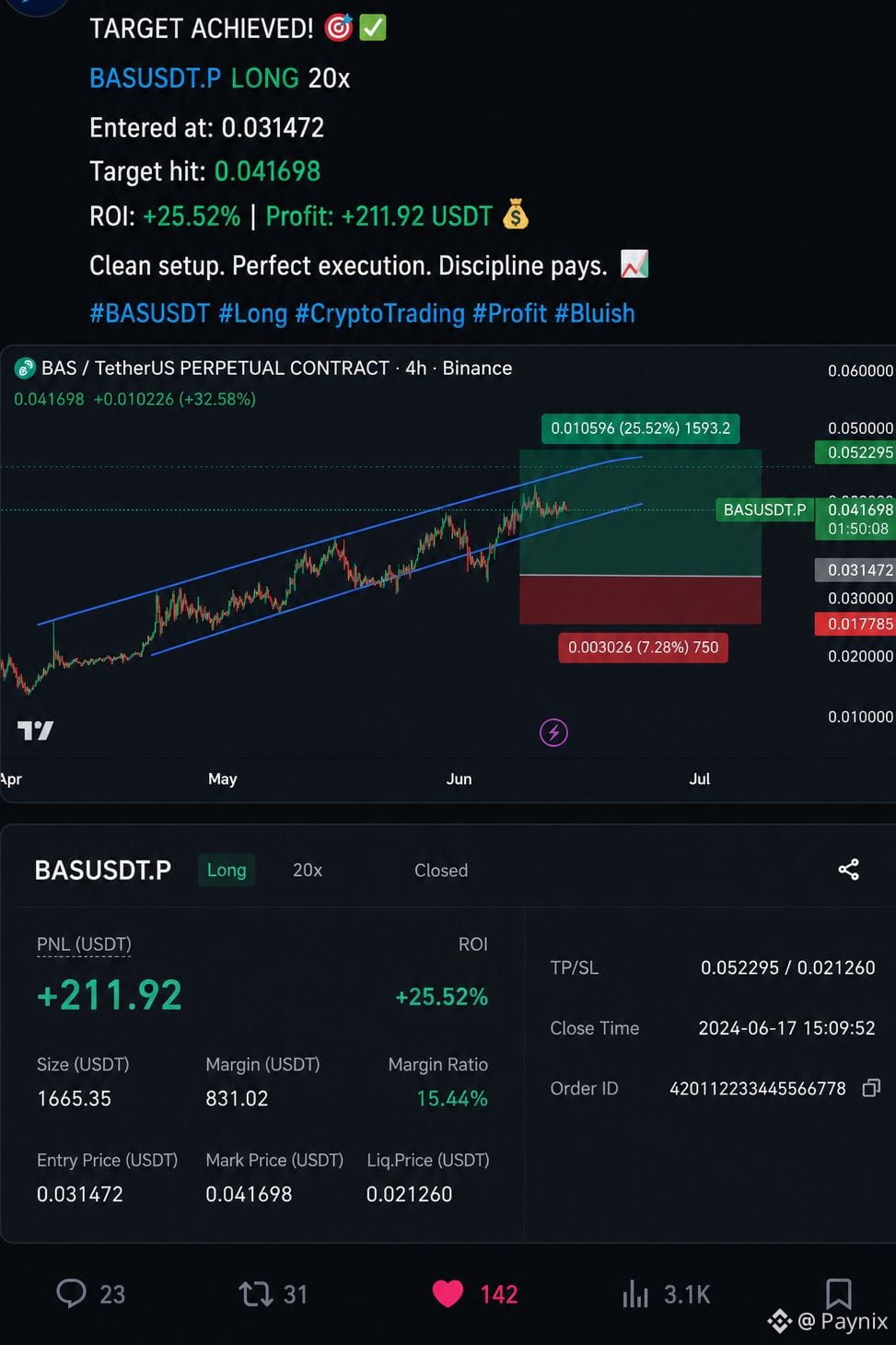This screenshot has height=1345, width=896.
Task: Click the red 0.017785 price axis label
Action: click(855, 624)
